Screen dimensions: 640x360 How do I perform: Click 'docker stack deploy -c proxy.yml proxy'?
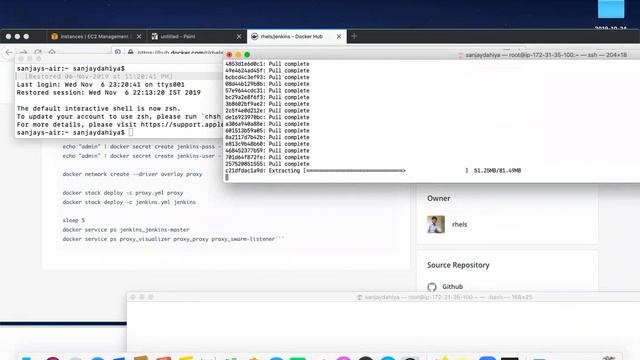123,193
